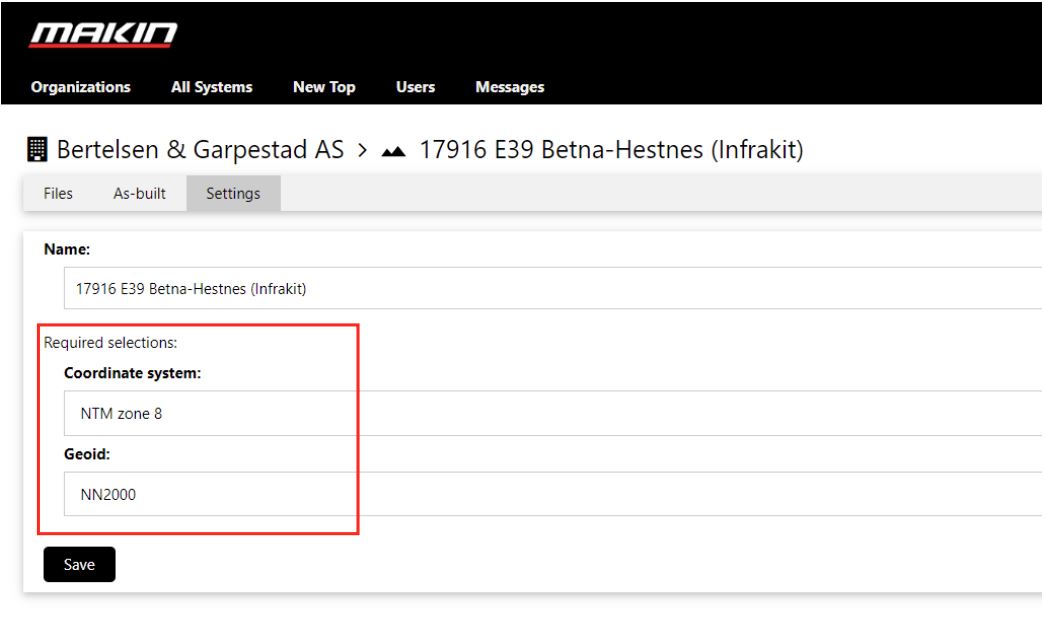This screenshot has width=1045, height=635.
Task: Click the building icon before the organization name
Action: tap(37, 151)
